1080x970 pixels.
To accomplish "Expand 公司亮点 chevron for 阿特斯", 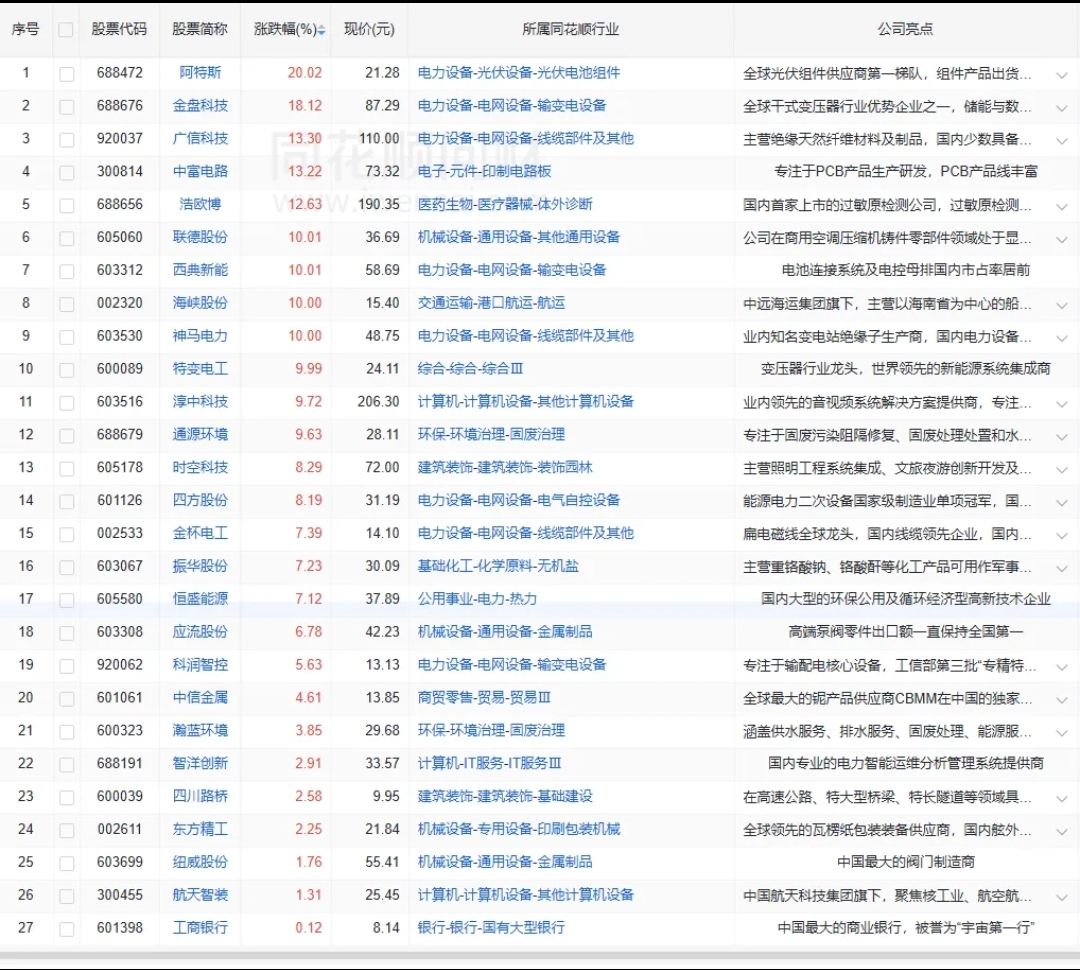I will (1061, 74).
